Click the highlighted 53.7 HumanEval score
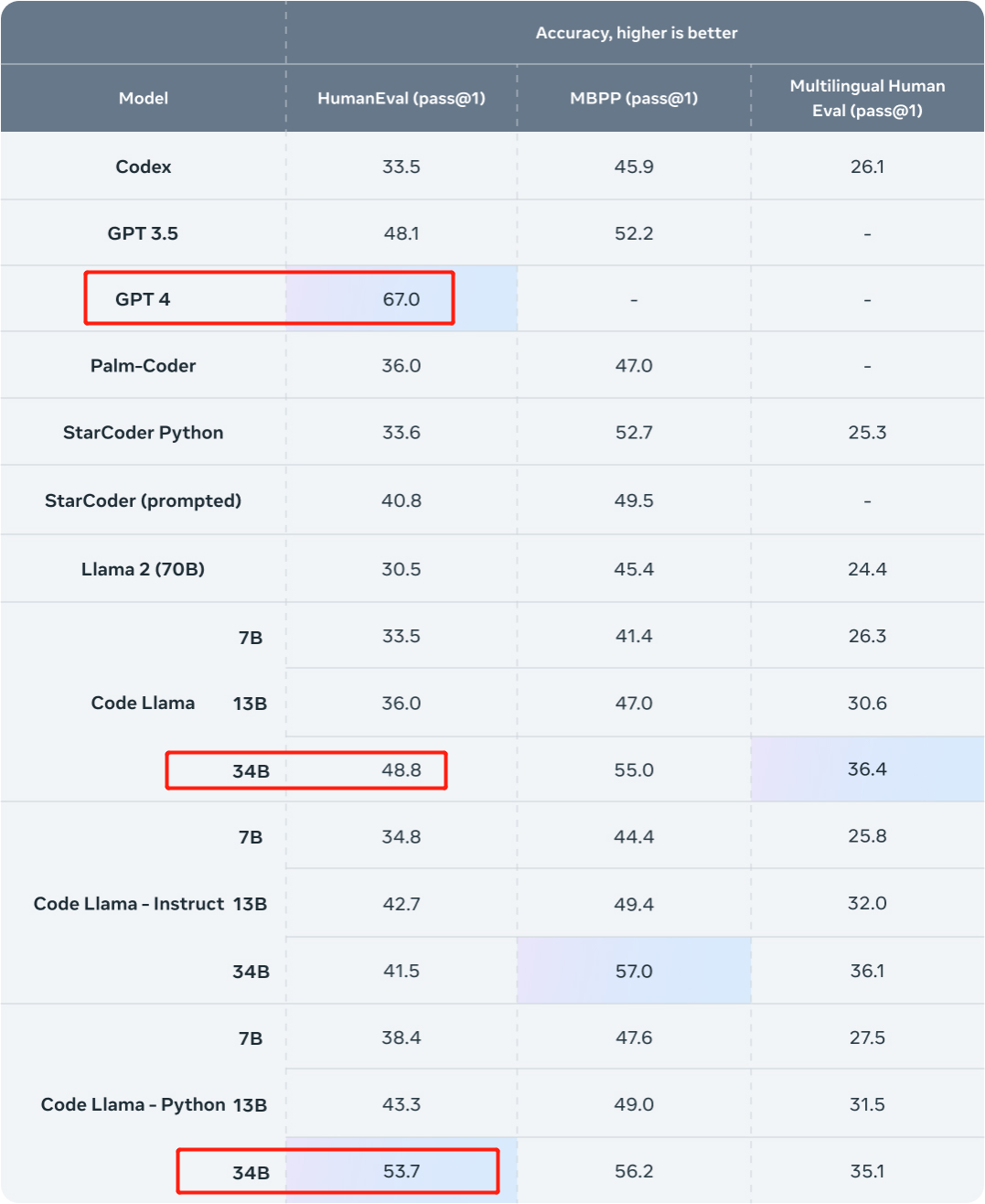 401,1171
